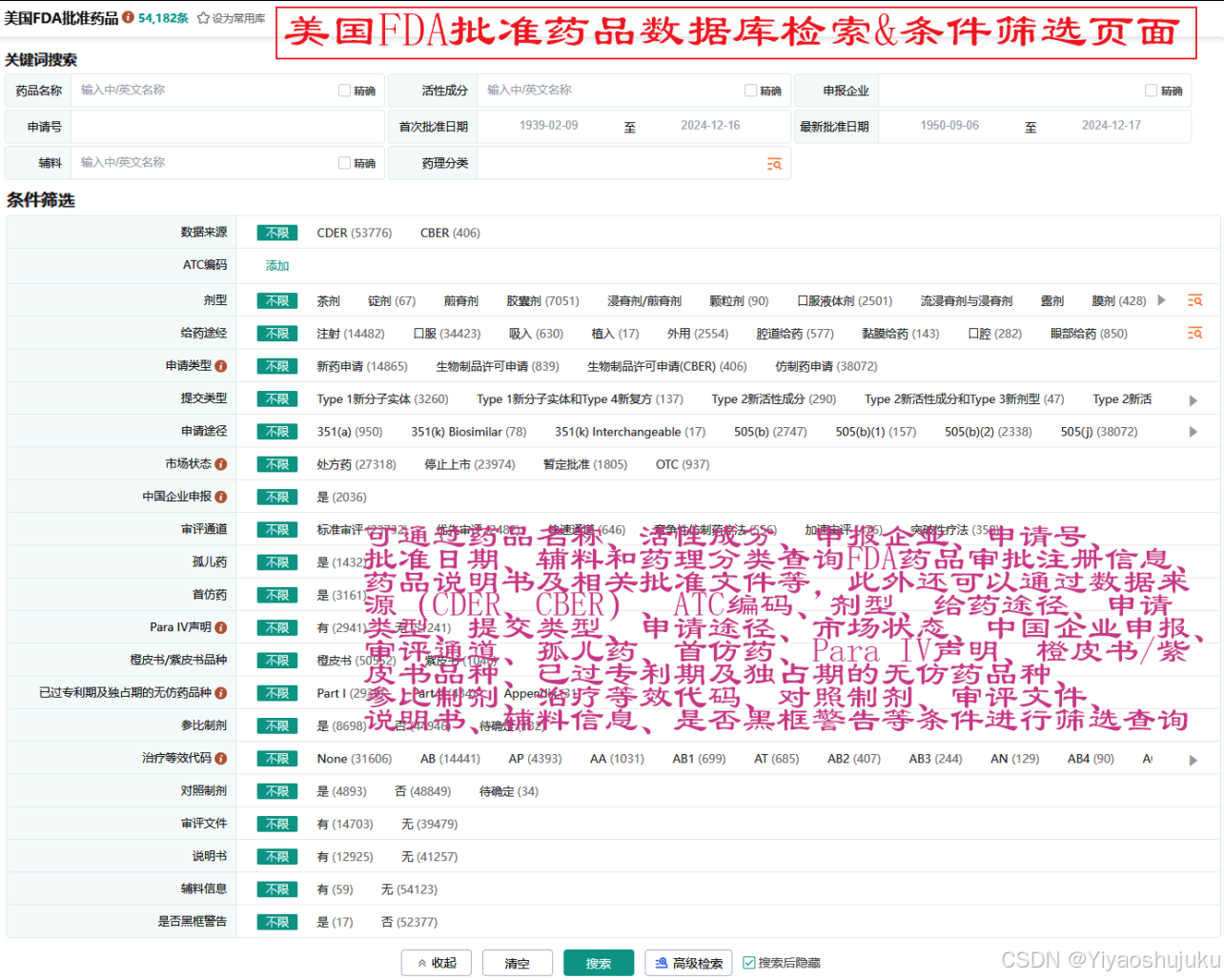Click the info icon next to 市场状态
This screenshot has width=1224, height=980.
tap(220, 464)
